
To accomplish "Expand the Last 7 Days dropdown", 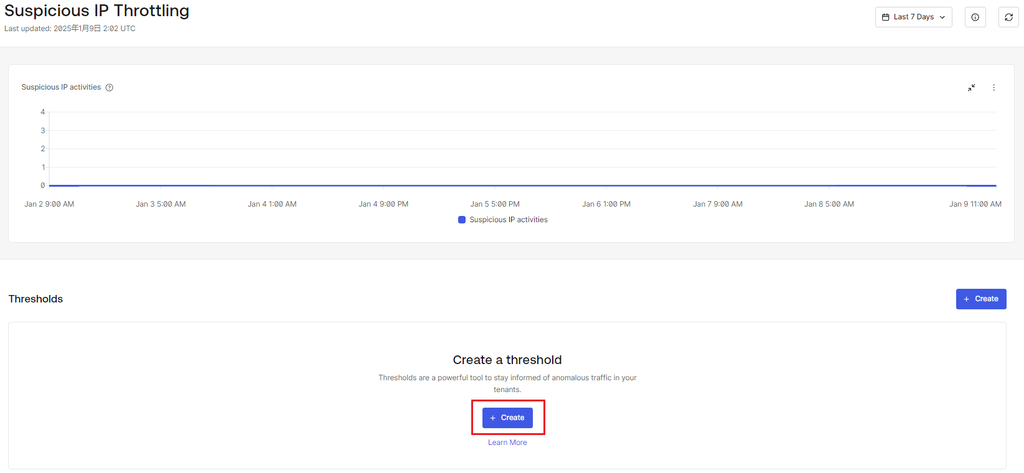I will click(914, 17).
